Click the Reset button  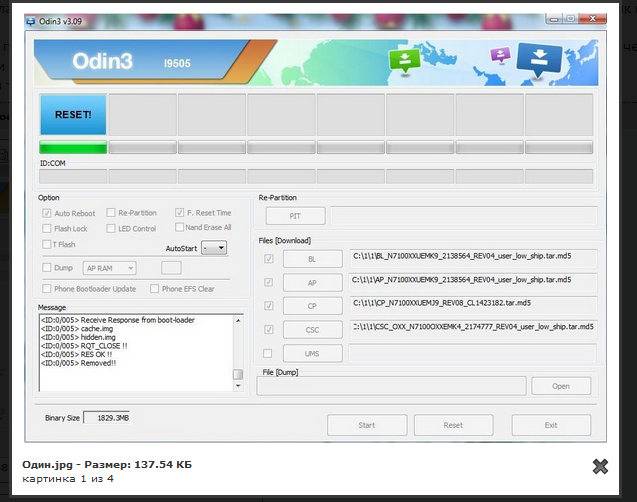tap(453, 425)
